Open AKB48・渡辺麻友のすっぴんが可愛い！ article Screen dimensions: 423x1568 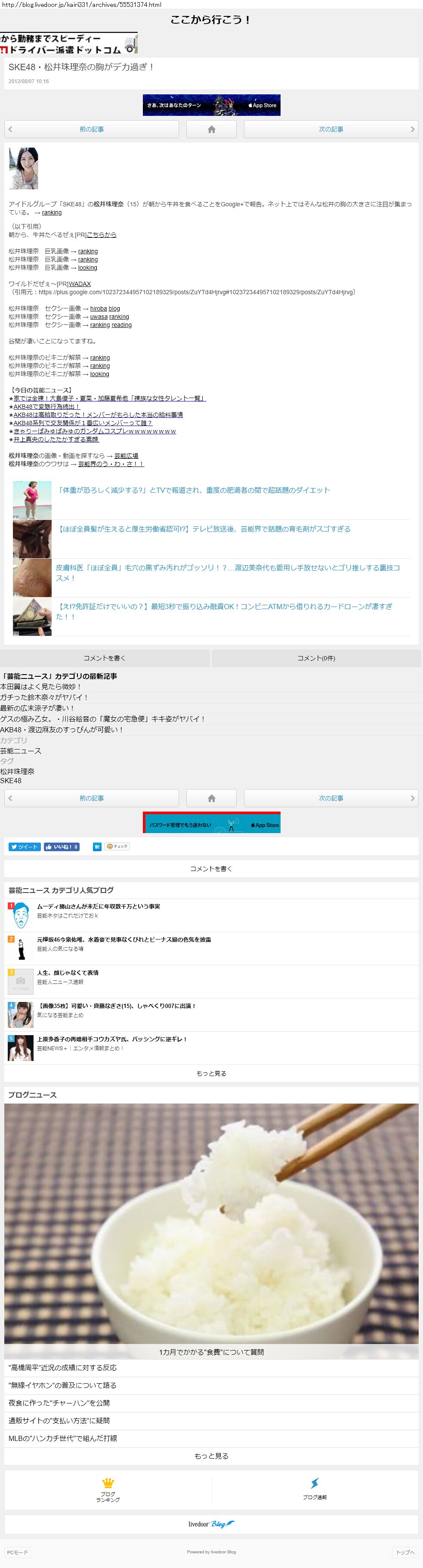(x=62, y=729)
